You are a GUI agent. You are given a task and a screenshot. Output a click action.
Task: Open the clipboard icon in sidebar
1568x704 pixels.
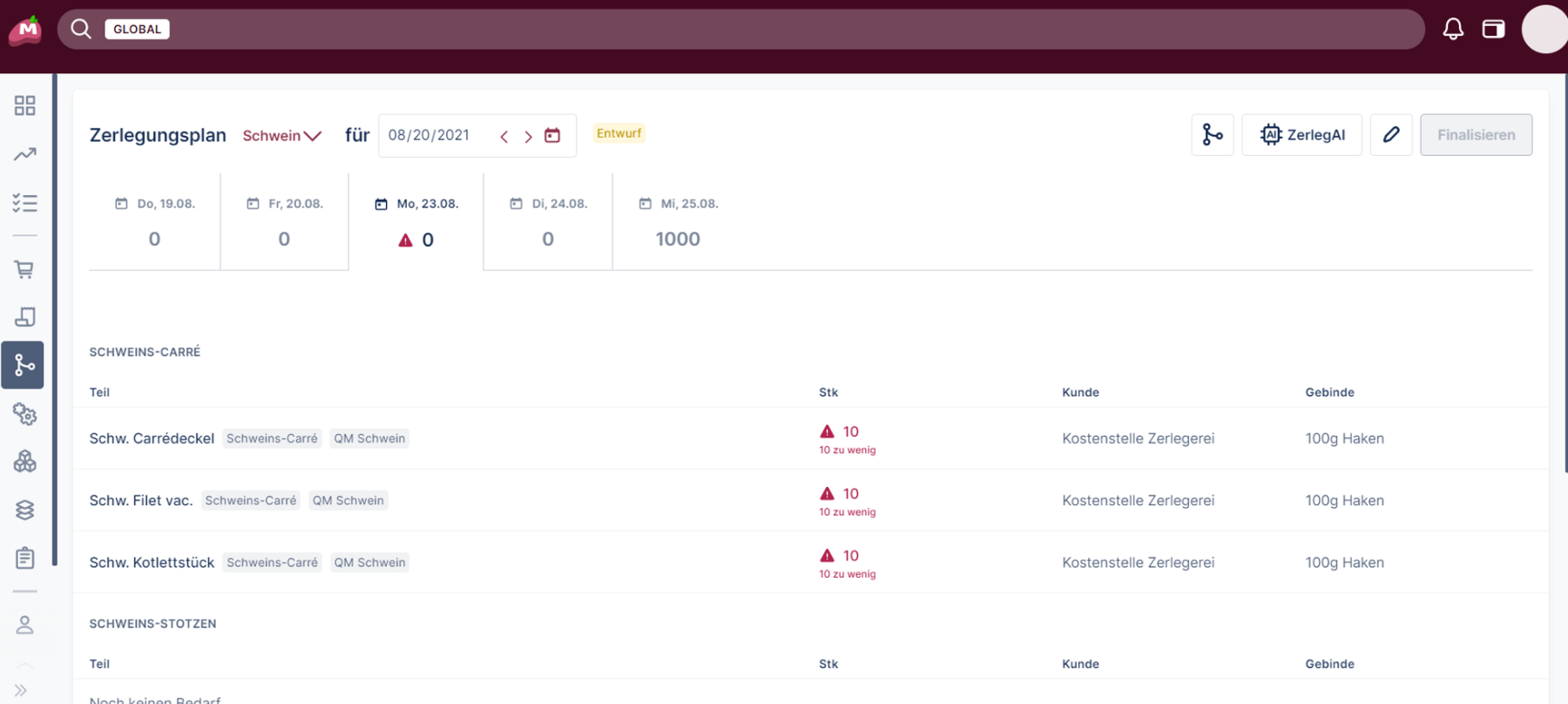click(24, 558)
